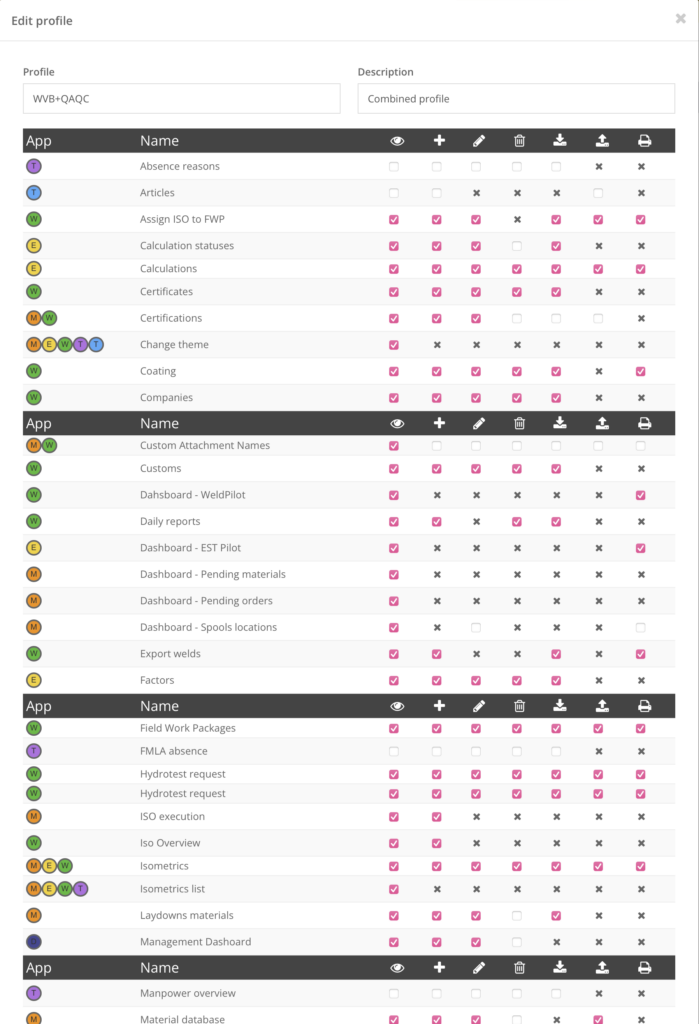Click the plus add icon in first table header
This screenshot has height=1024, width=699.
[x=438, y=141]
